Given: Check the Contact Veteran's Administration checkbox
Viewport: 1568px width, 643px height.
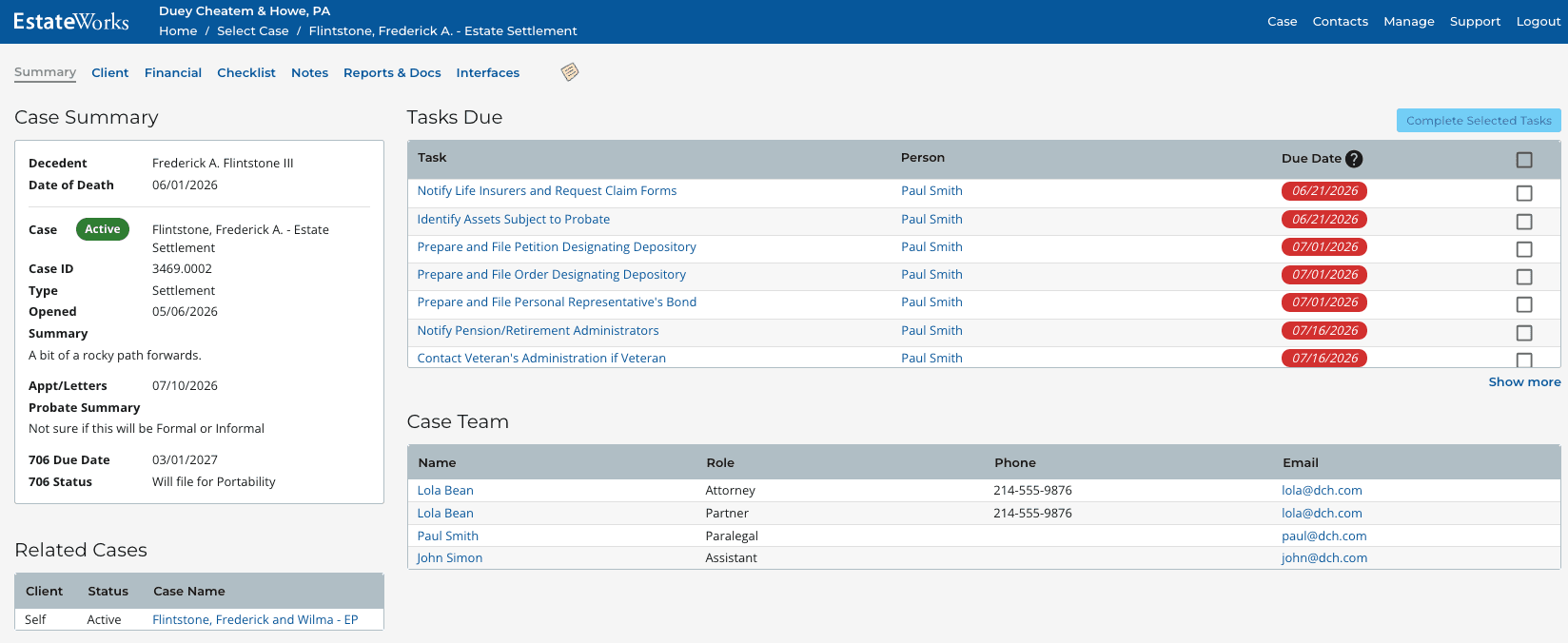Looking at the screenshot, I should [x=1524, y=360].
